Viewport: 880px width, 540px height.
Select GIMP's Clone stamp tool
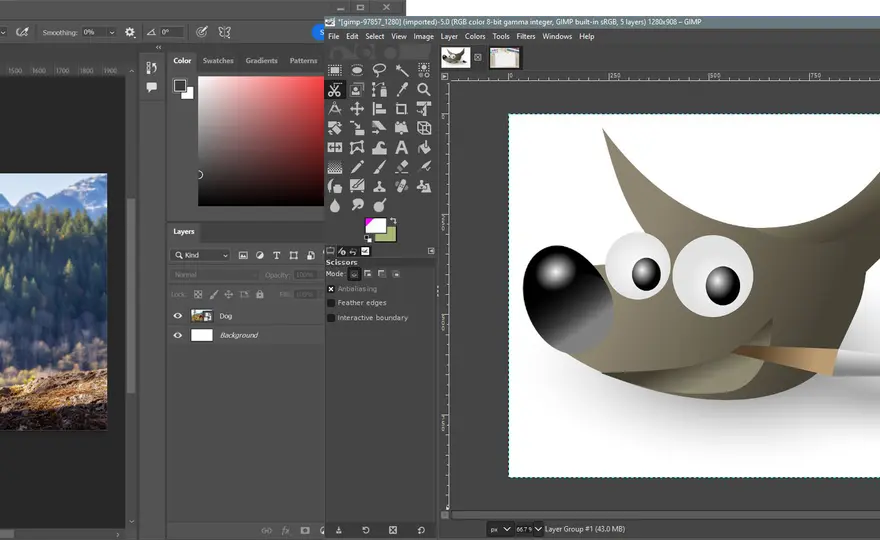379,186
